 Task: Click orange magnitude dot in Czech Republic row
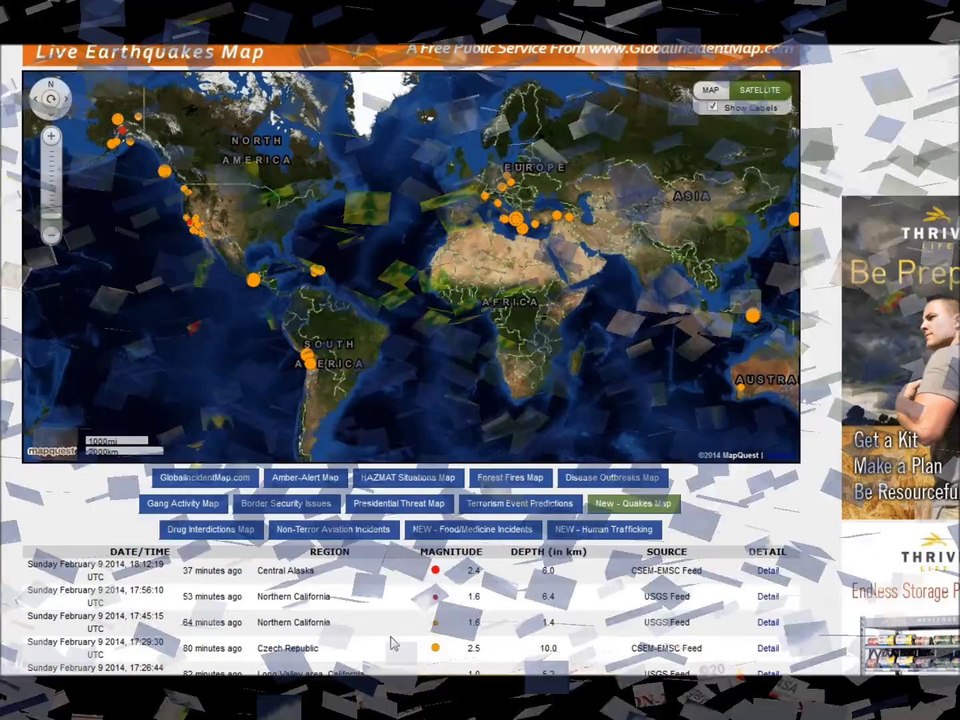[x=435, y=647]
